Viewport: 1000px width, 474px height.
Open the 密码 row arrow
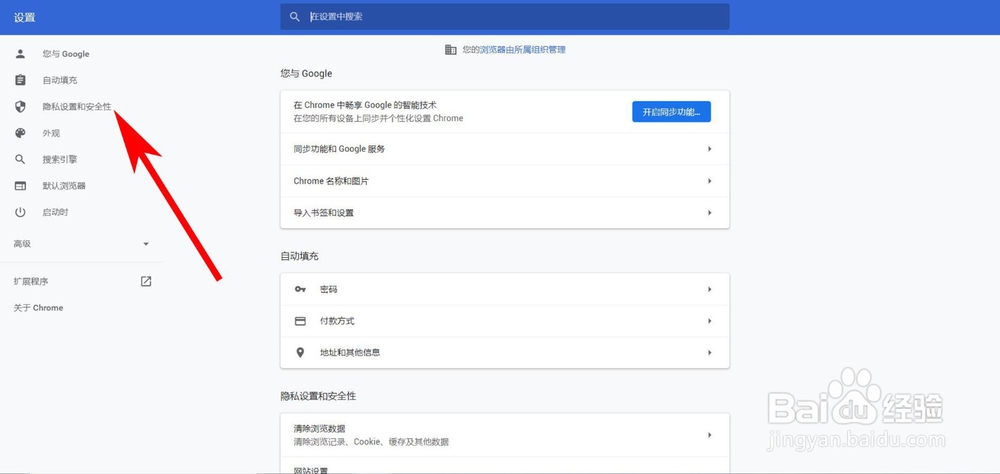tap(710, 289)
